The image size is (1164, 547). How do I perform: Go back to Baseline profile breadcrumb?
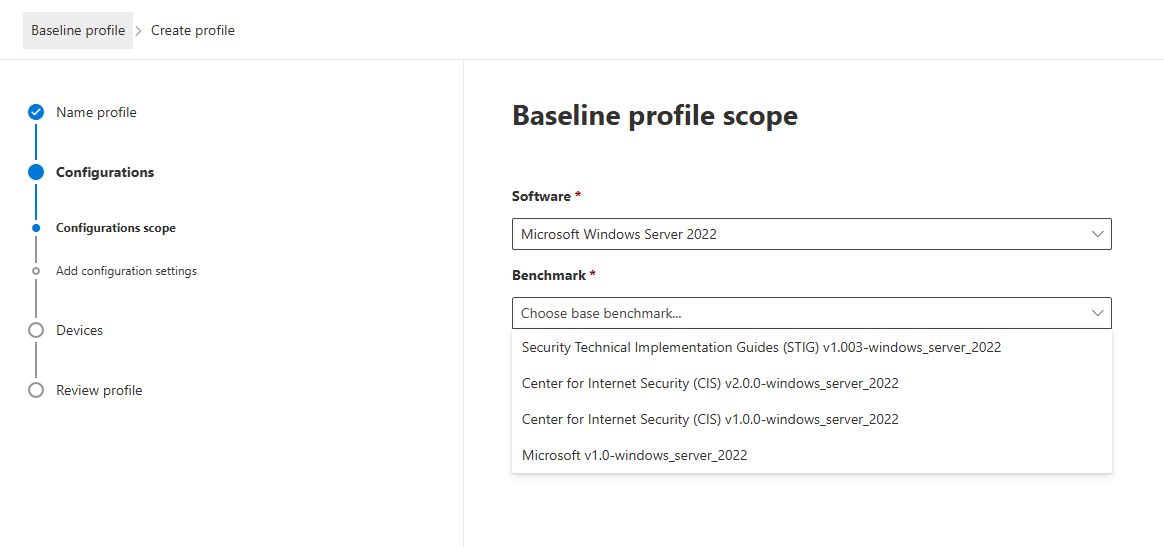(78, 30)
